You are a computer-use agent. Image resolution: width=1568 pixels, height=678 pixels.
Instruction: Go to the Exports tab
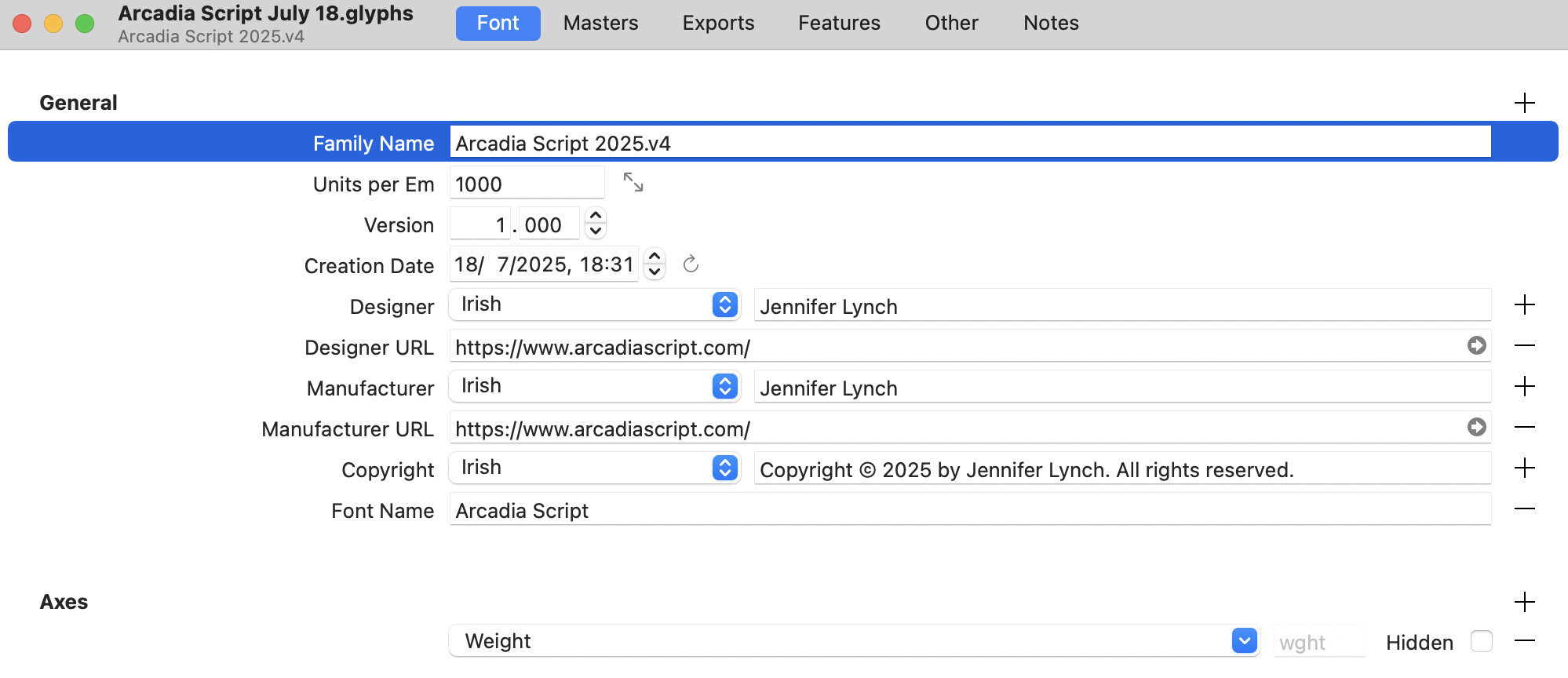[718, 23]
